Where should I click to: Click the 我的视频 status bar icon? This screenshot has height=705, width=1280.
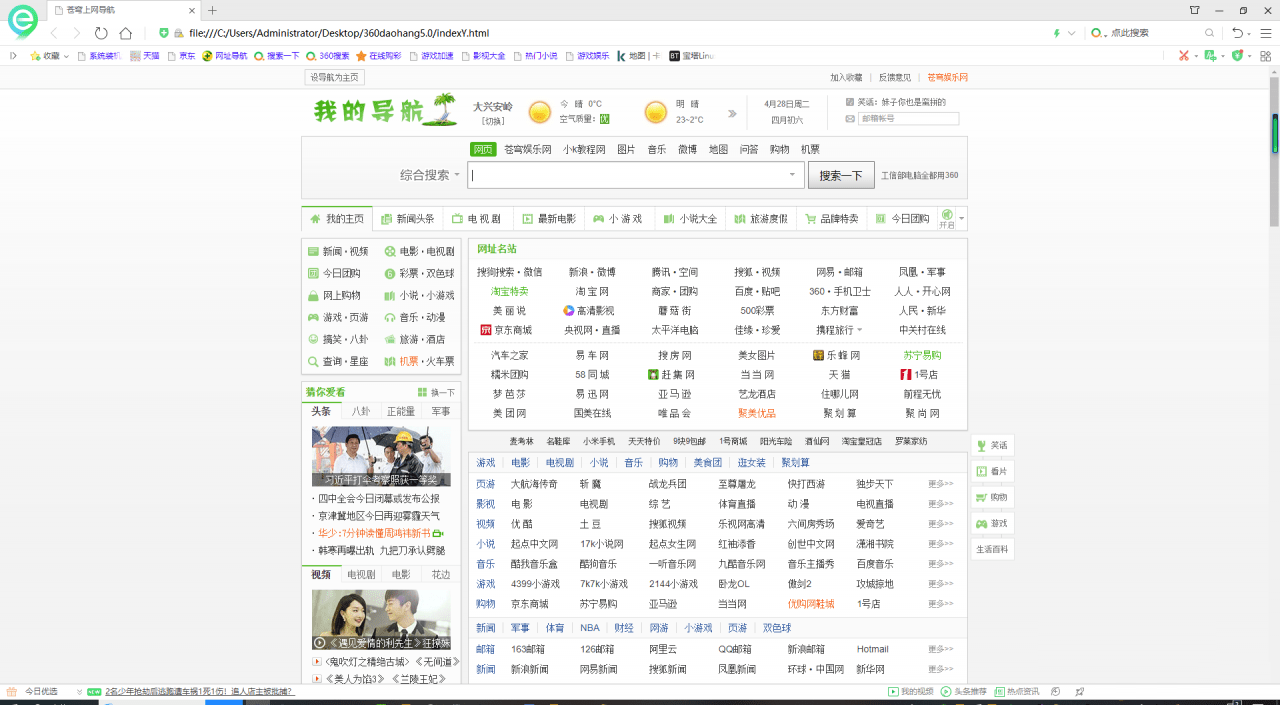[x=893, y=692]
